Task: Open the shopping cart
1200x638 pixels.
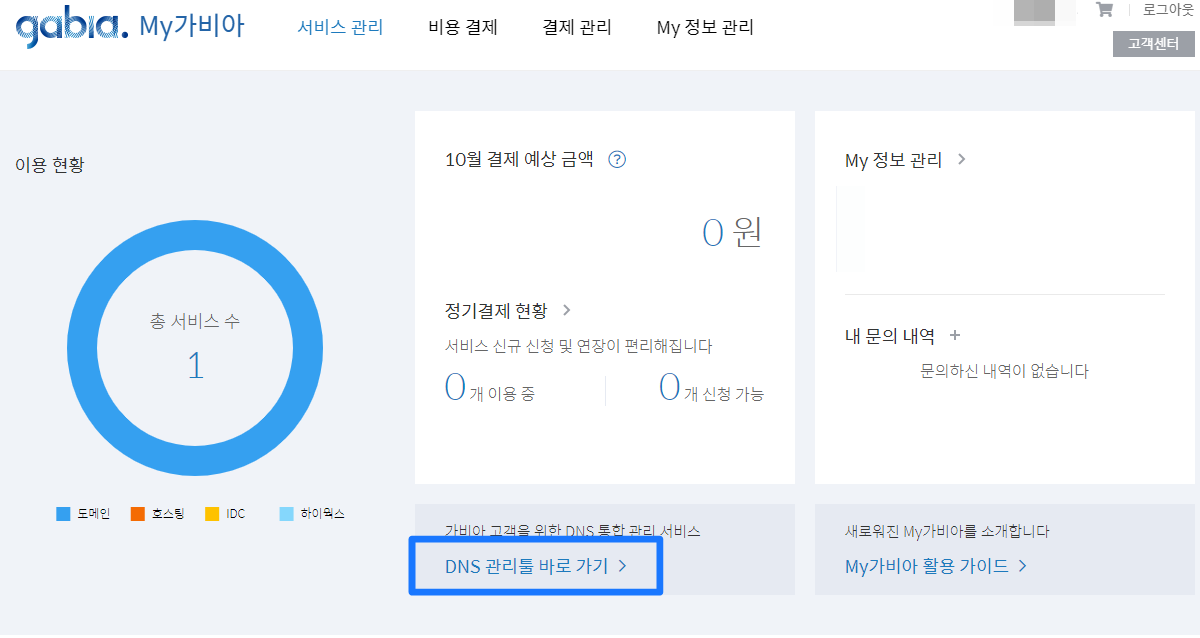Action: point(1104,11)
